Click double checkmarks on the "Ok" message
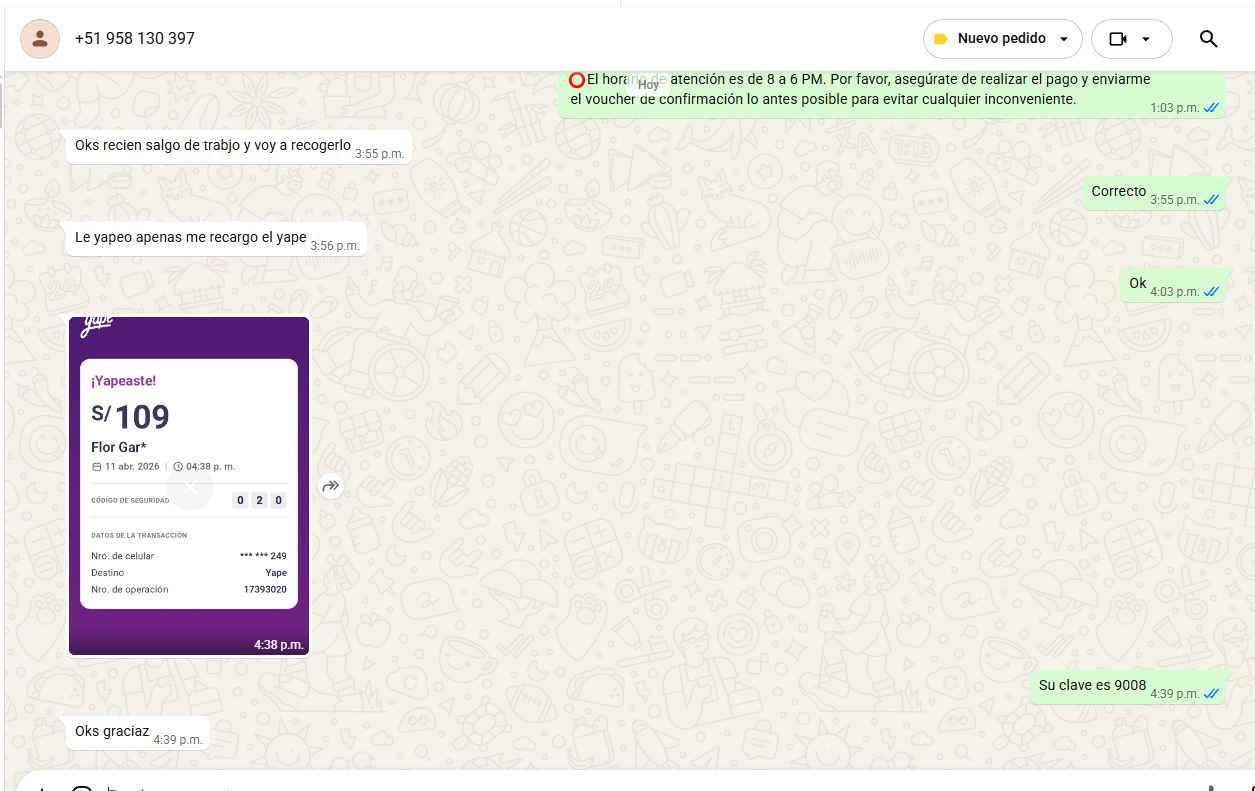Screen dimensions: 1255x791 [x=1211, y=292]
